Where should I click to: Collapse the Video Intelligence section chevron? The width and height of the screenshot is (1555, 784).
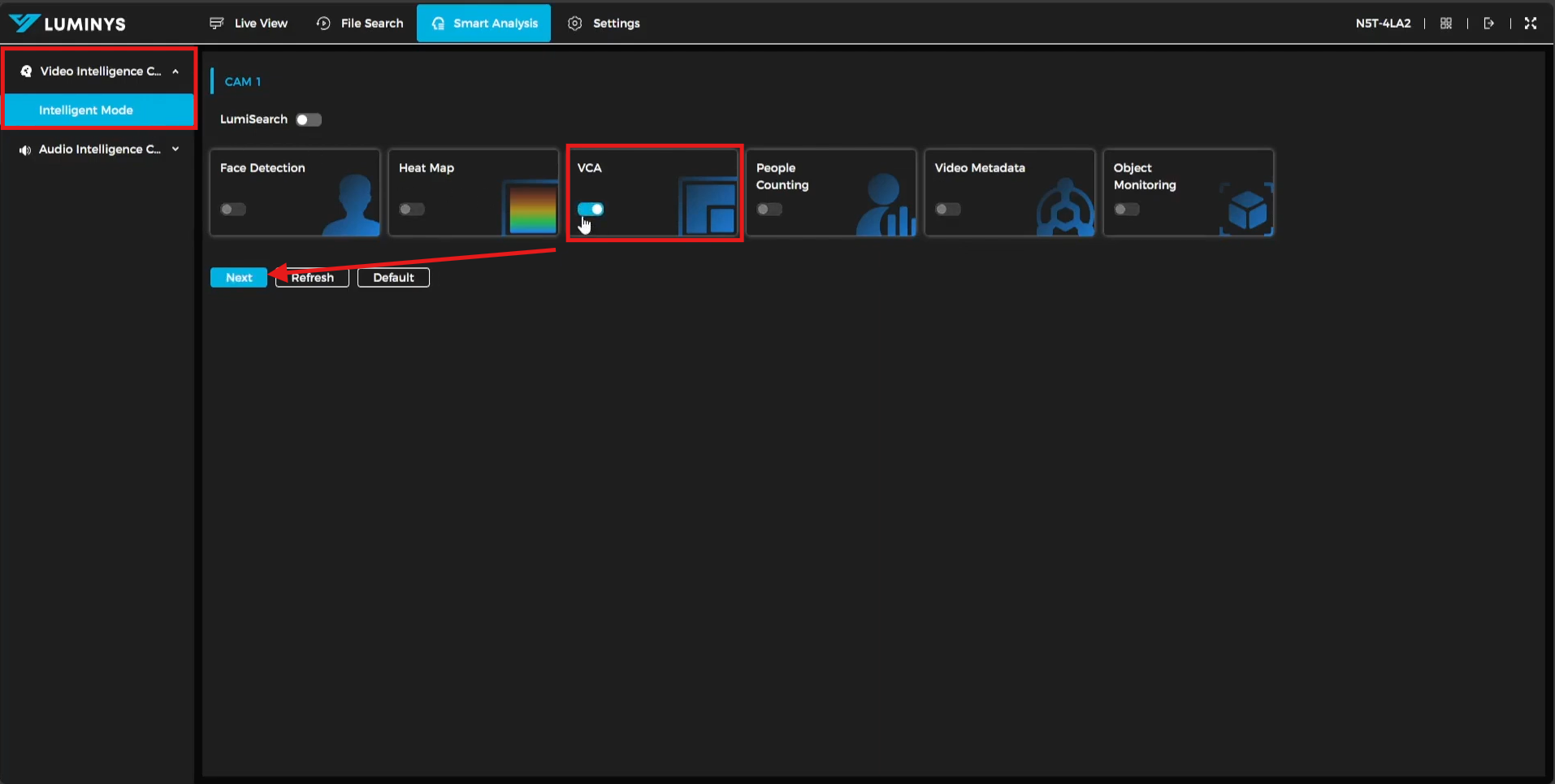click(x=175, y=71)
